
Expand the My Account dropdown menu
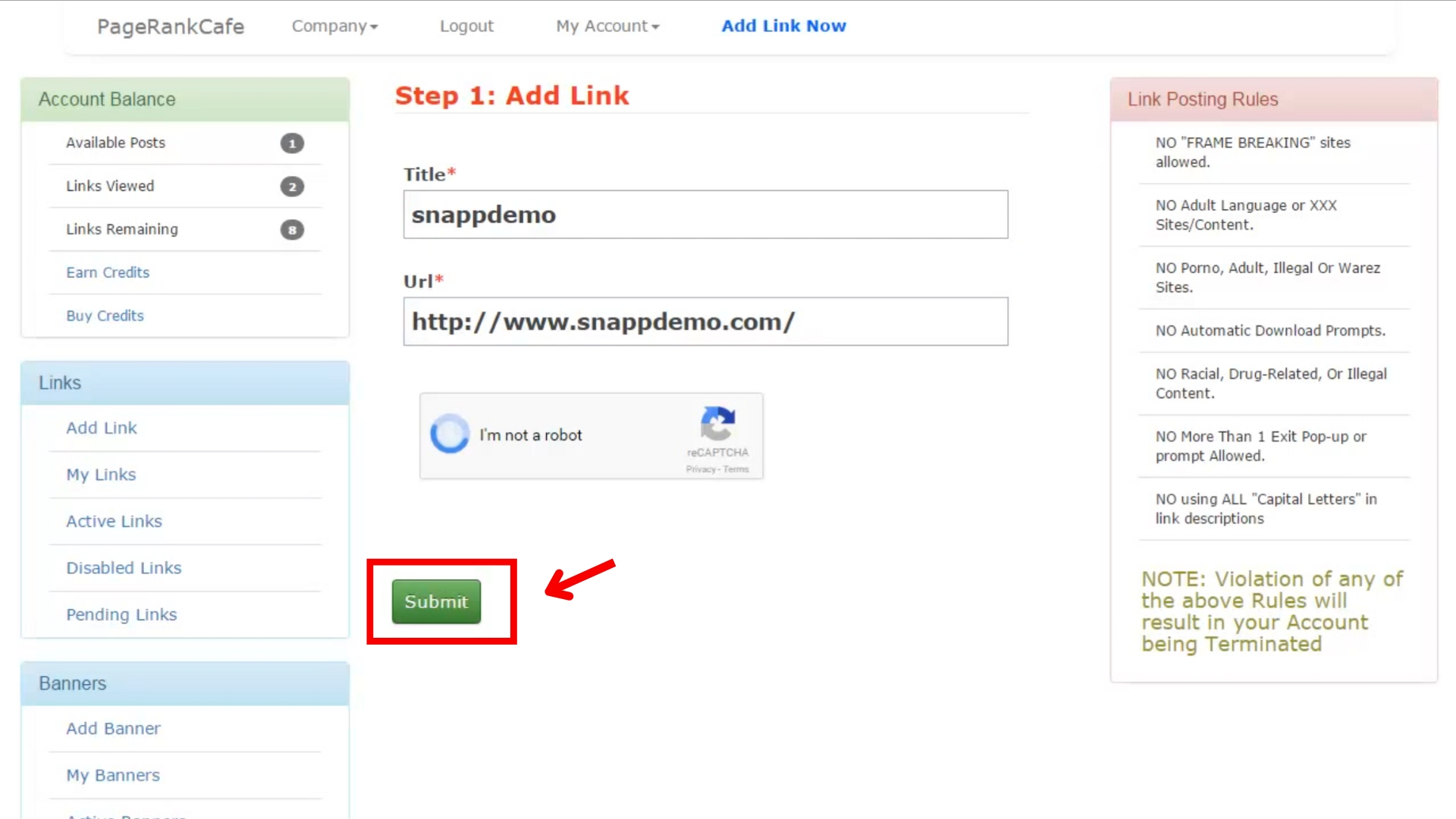click(x=607, y=25)
